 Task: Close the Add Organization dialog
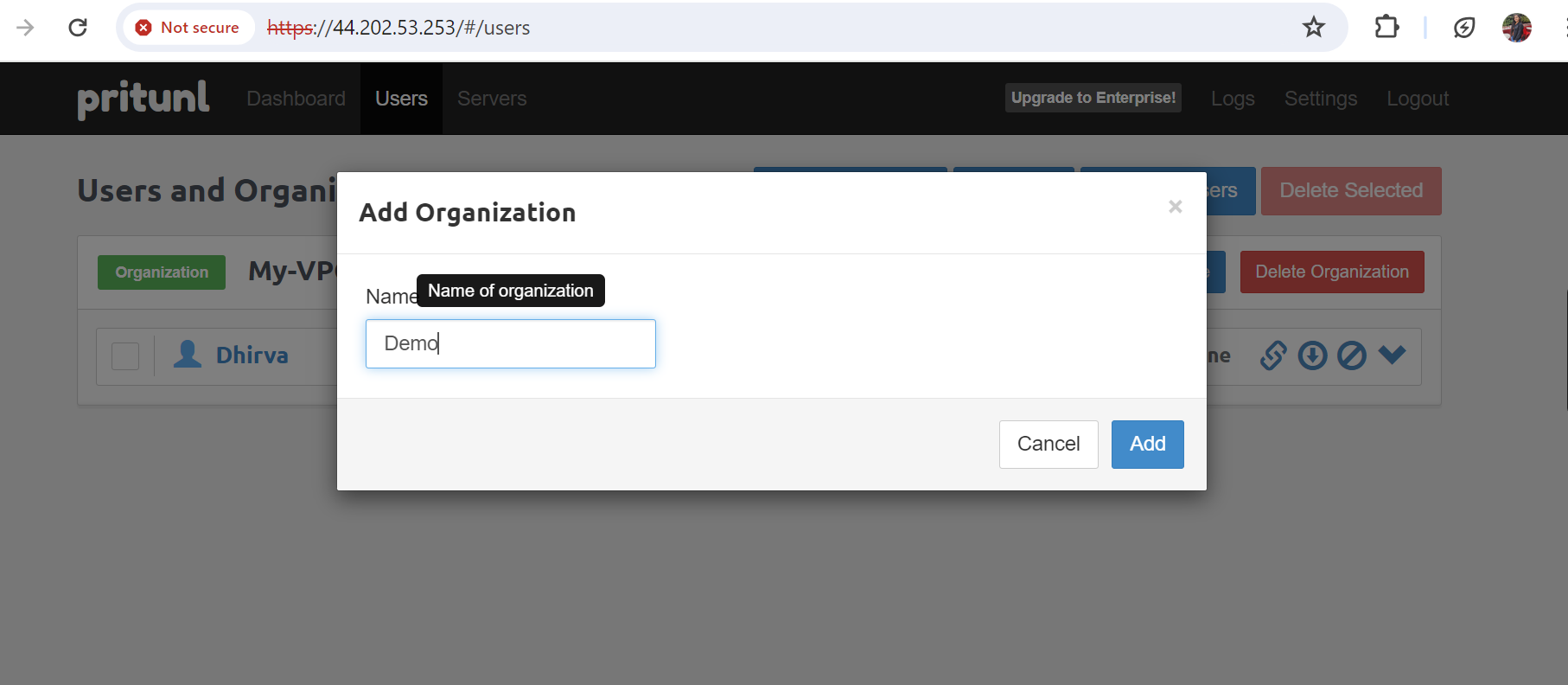[x=1175, y=207]
